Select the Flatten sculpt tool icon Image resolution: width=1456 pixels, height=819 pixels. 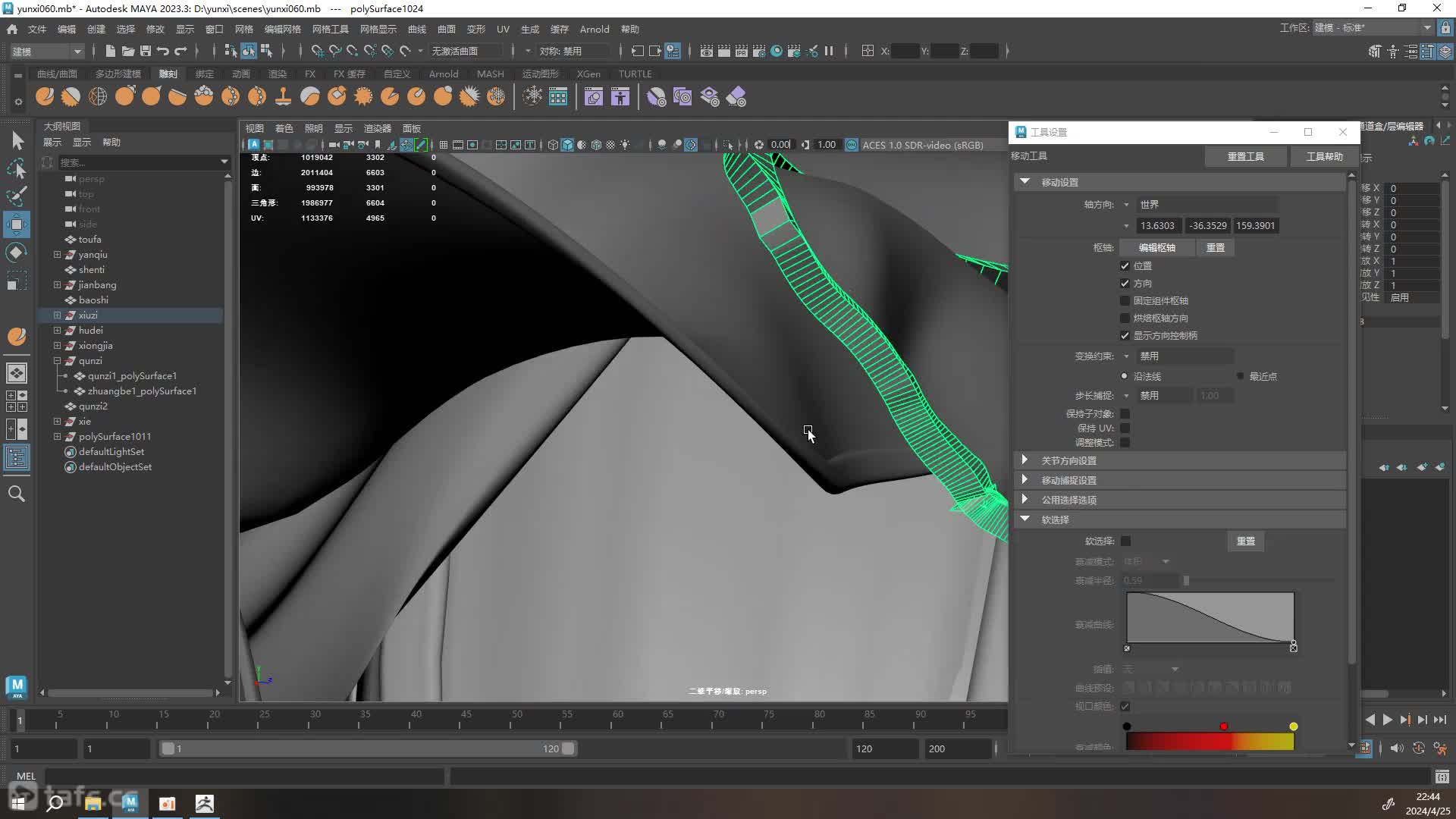tap(177, 96)
